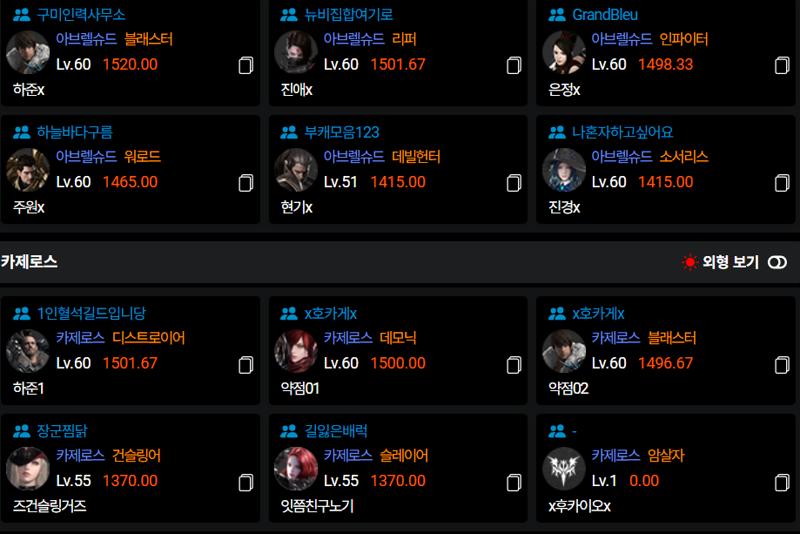800x534 pixels.
Task: Open guild link 구미인력사무소
Action: click(81, 15)
